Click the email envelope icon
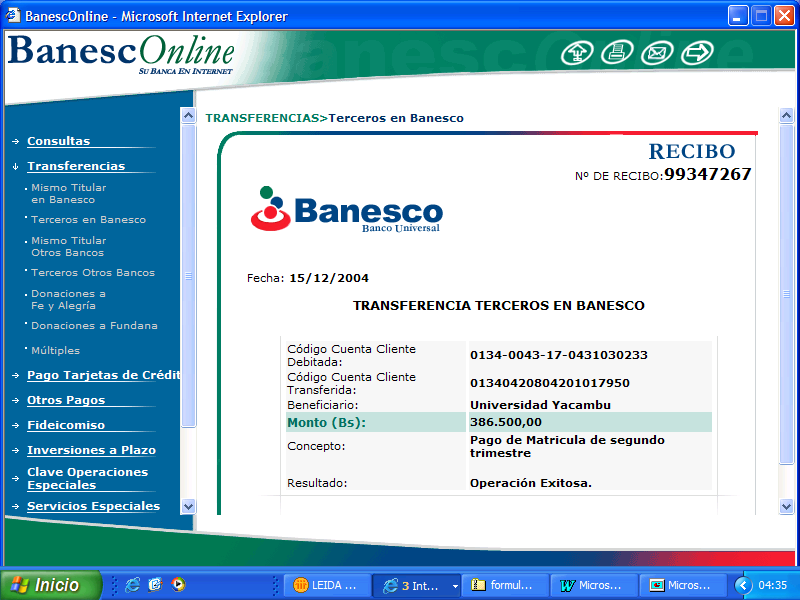This screenshot has width=800, height=600. [x=657, y=53]
